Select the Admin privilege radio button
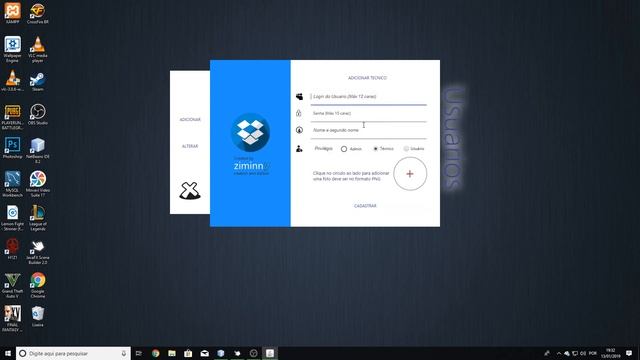The height and width of the screenshot is (360, 640). [344, 149]
